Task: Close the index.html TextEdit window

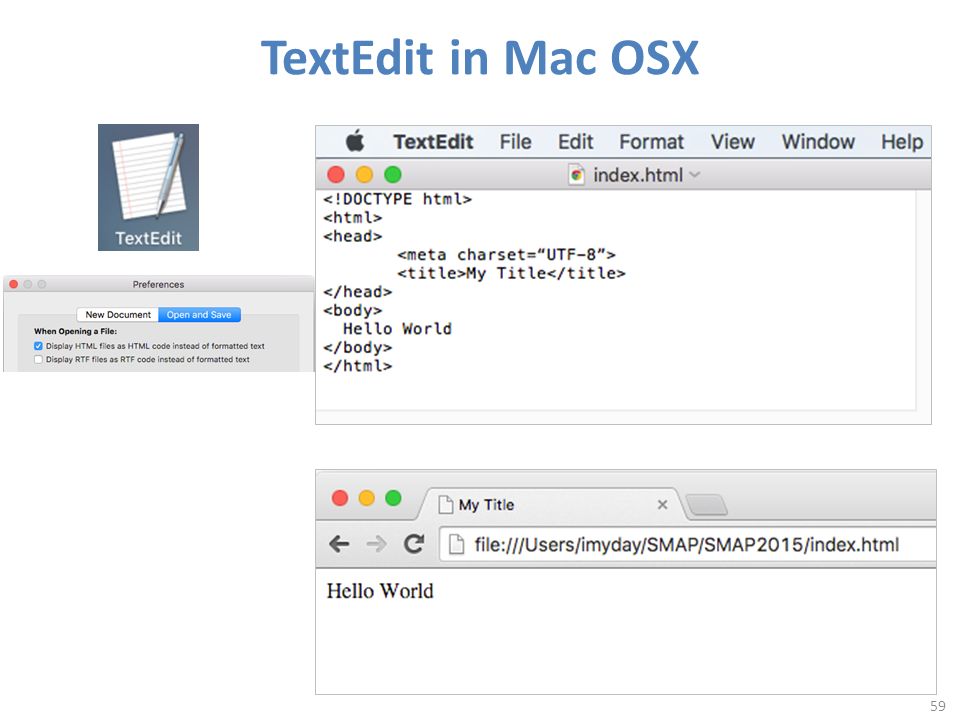Action: click(x=336, y=175)
